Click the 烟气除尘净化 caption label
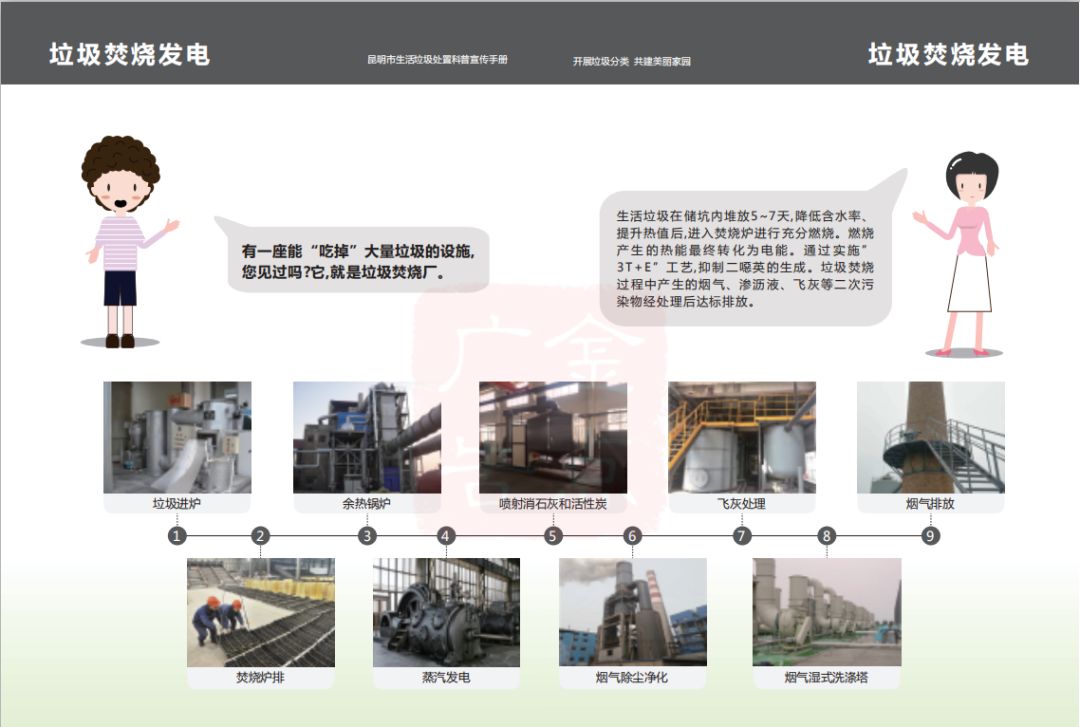Viewport: 1080px width, 727px height. pos(632,678)
